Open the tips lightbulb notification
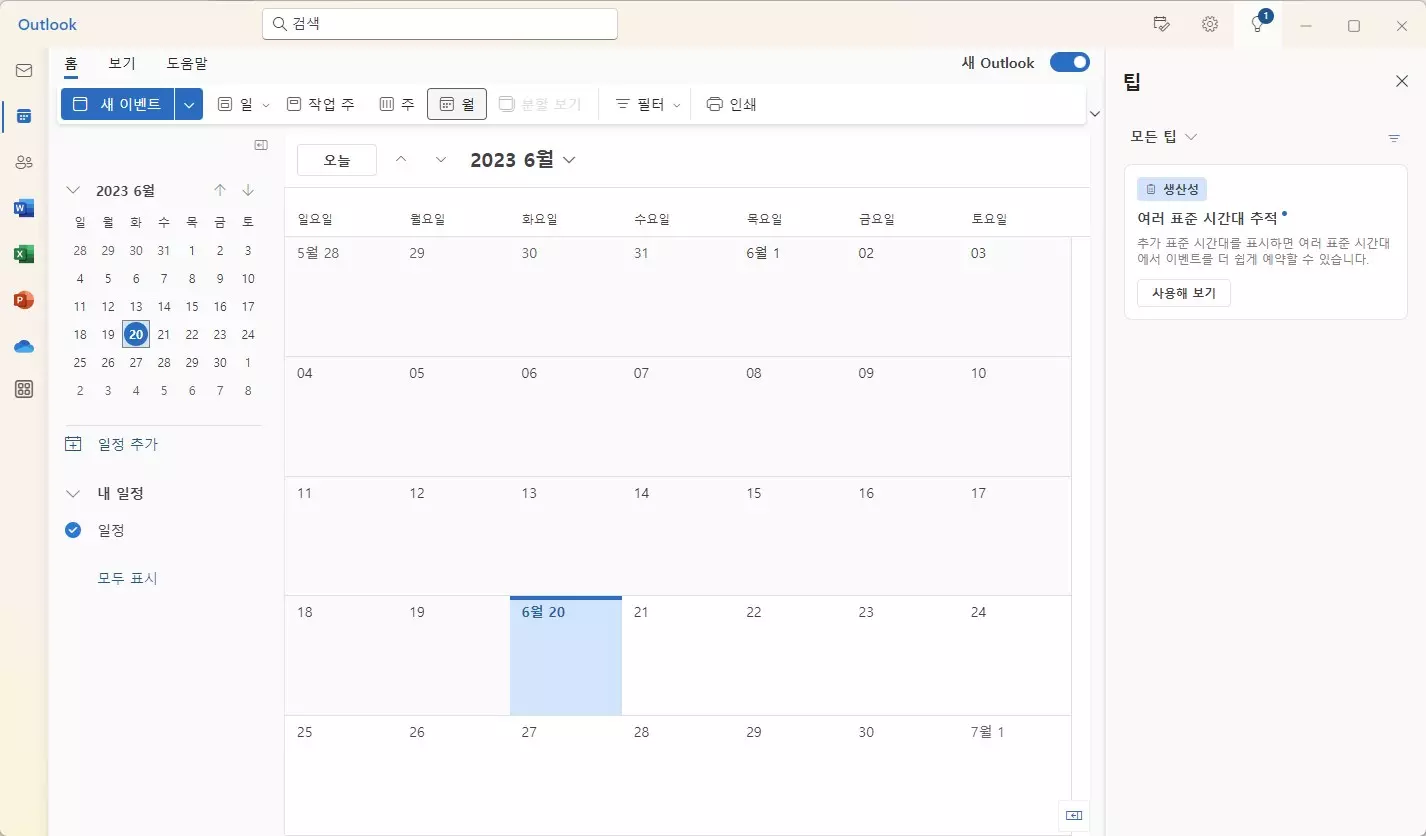 [x=1258, y=24]
